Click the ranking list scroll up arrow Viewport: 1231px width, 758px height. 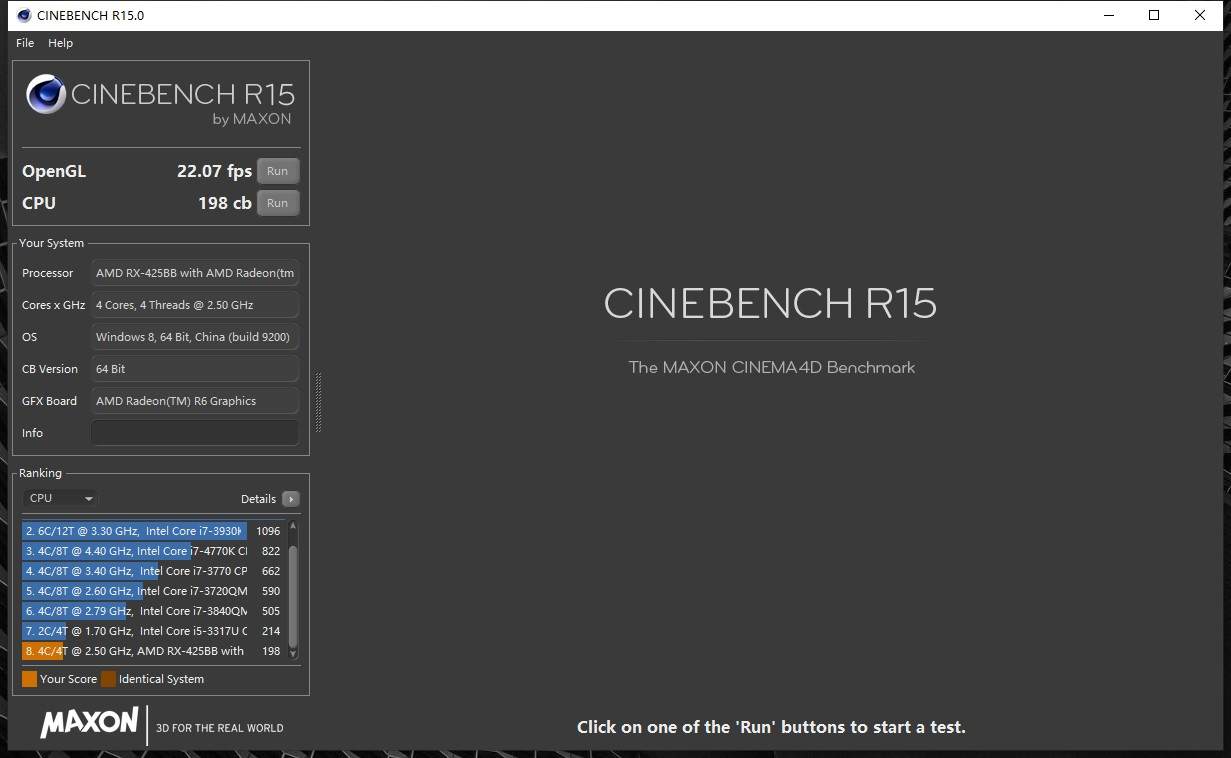pos(293,526)
